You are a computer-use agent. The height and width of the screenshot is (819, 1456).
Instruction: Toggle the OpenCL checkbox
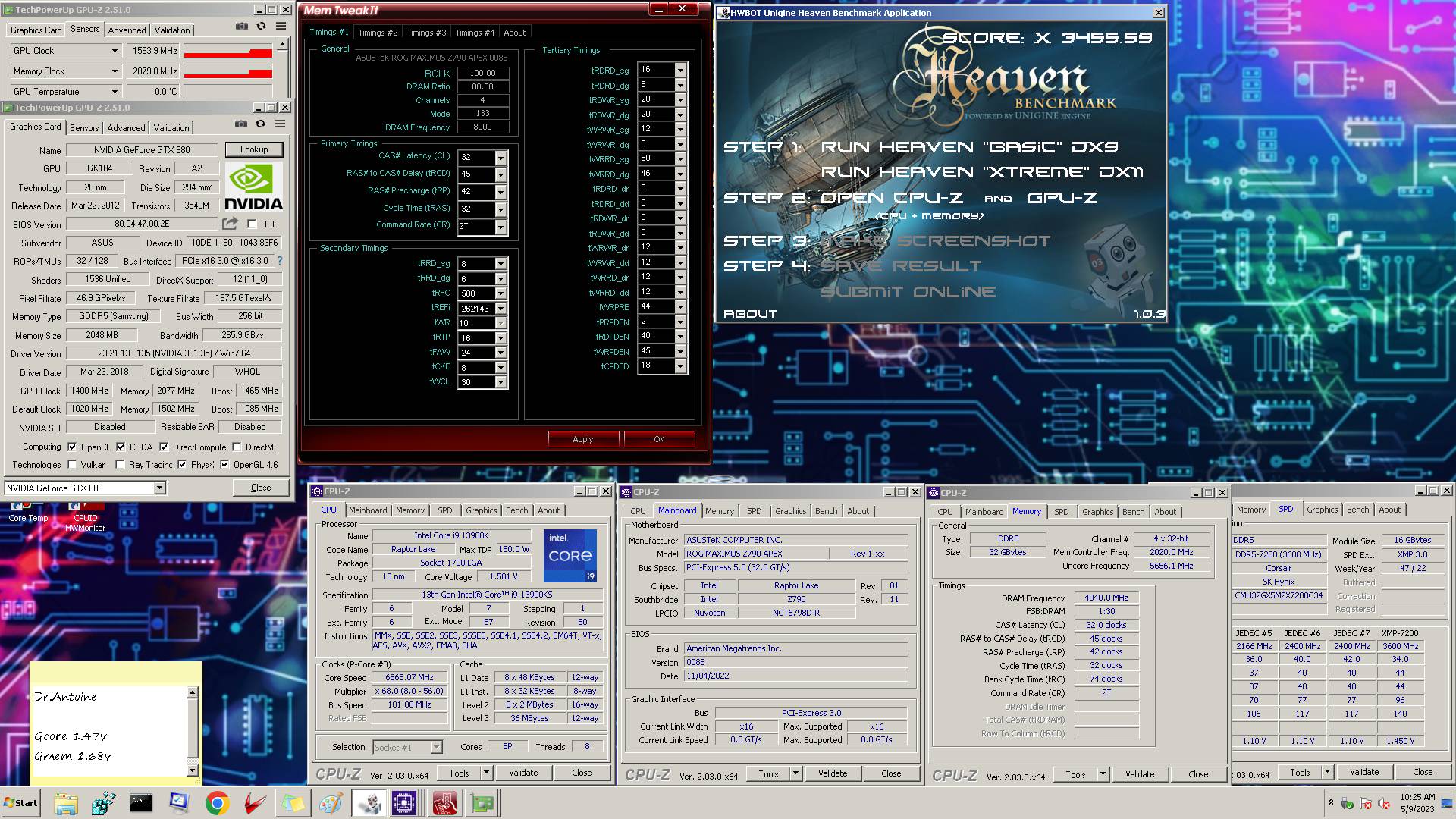(72, 447)
